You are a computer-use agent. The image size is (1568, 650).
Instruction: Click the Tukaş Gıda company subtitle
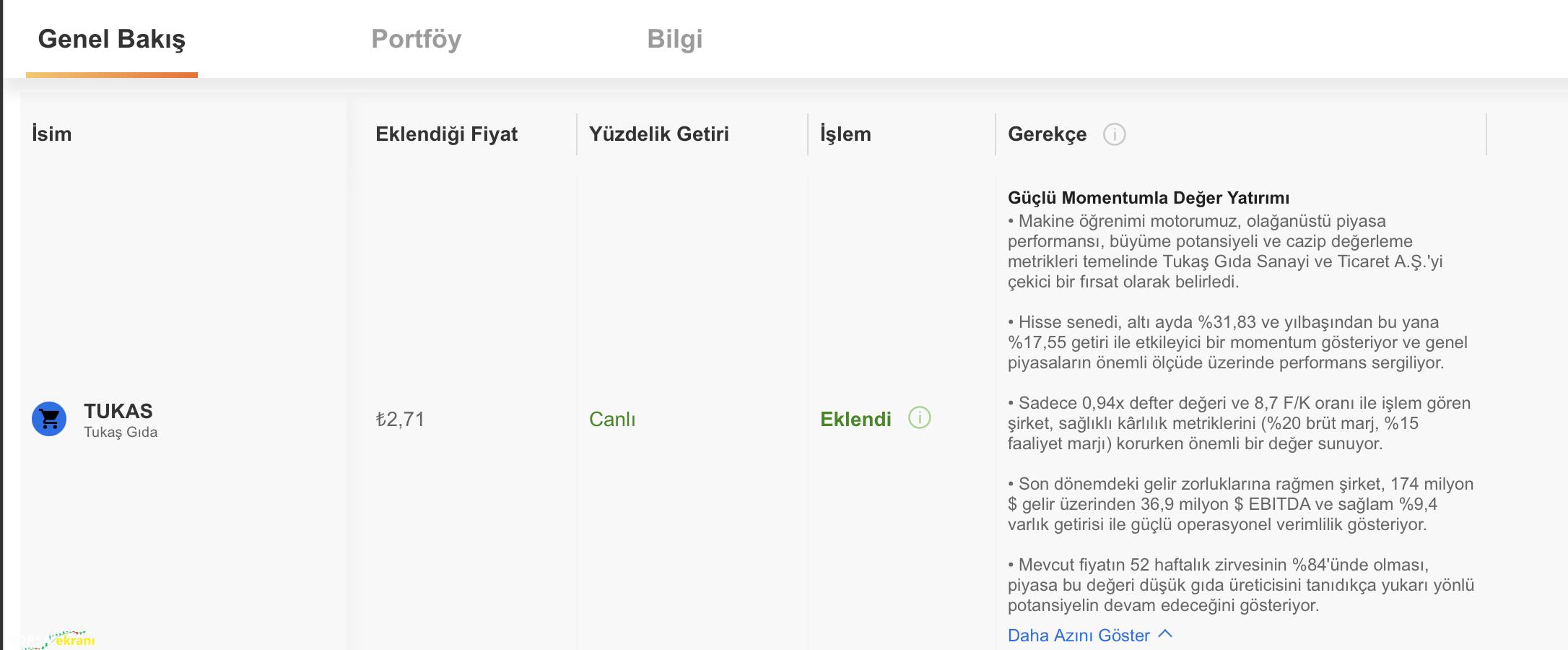point(121,432)
